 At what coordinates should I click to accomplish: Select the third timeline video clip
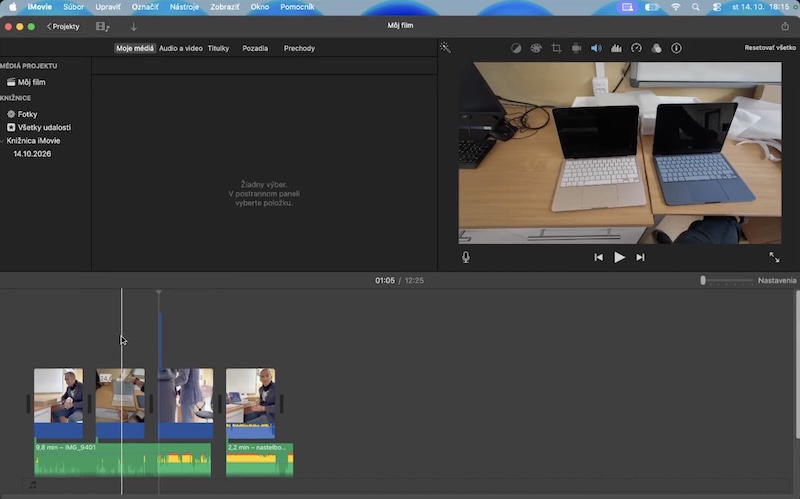point(185,403)
